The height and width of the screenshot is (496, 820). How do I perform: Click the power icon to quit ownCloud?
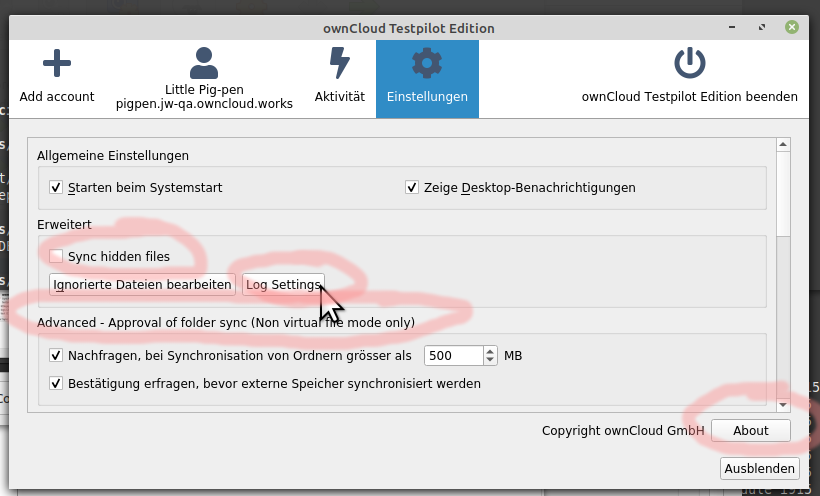689,63
